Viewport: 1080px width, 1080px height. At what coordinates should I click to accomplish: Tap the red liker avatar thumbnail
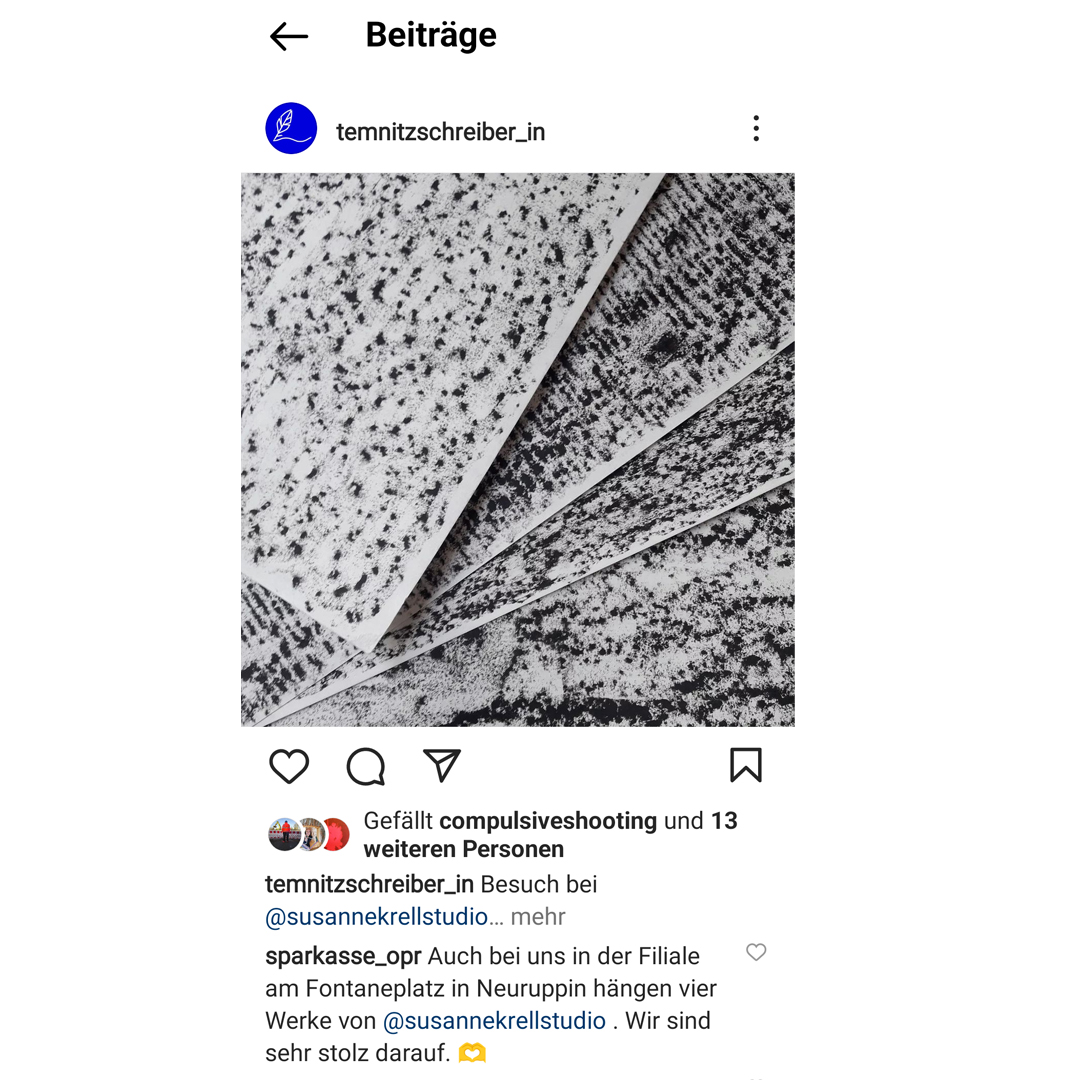coord(337,835)
